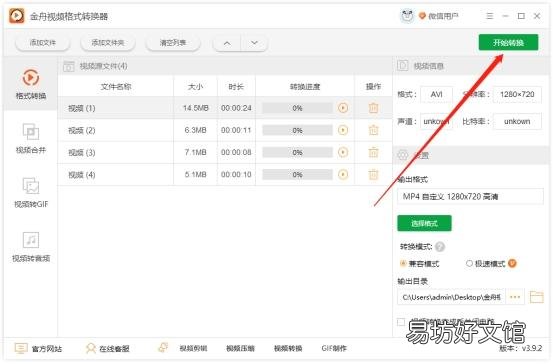Play preview for 视频 (1)

pos(343,108)
